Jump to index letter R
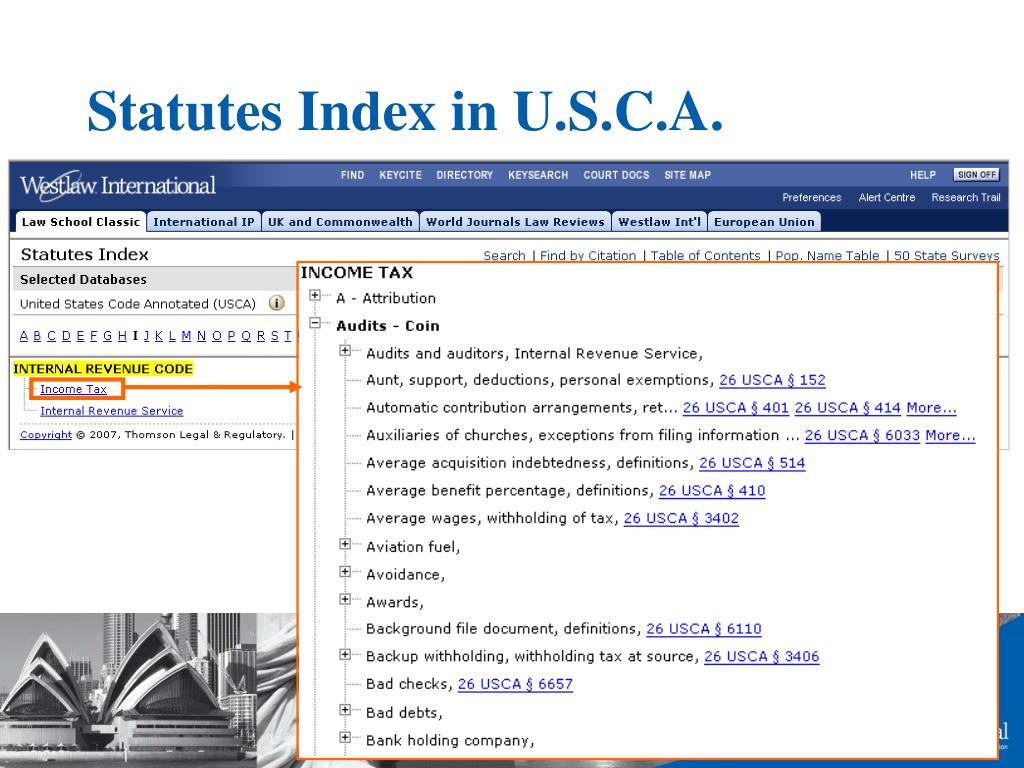1024x768 pixels. point(261,336)
